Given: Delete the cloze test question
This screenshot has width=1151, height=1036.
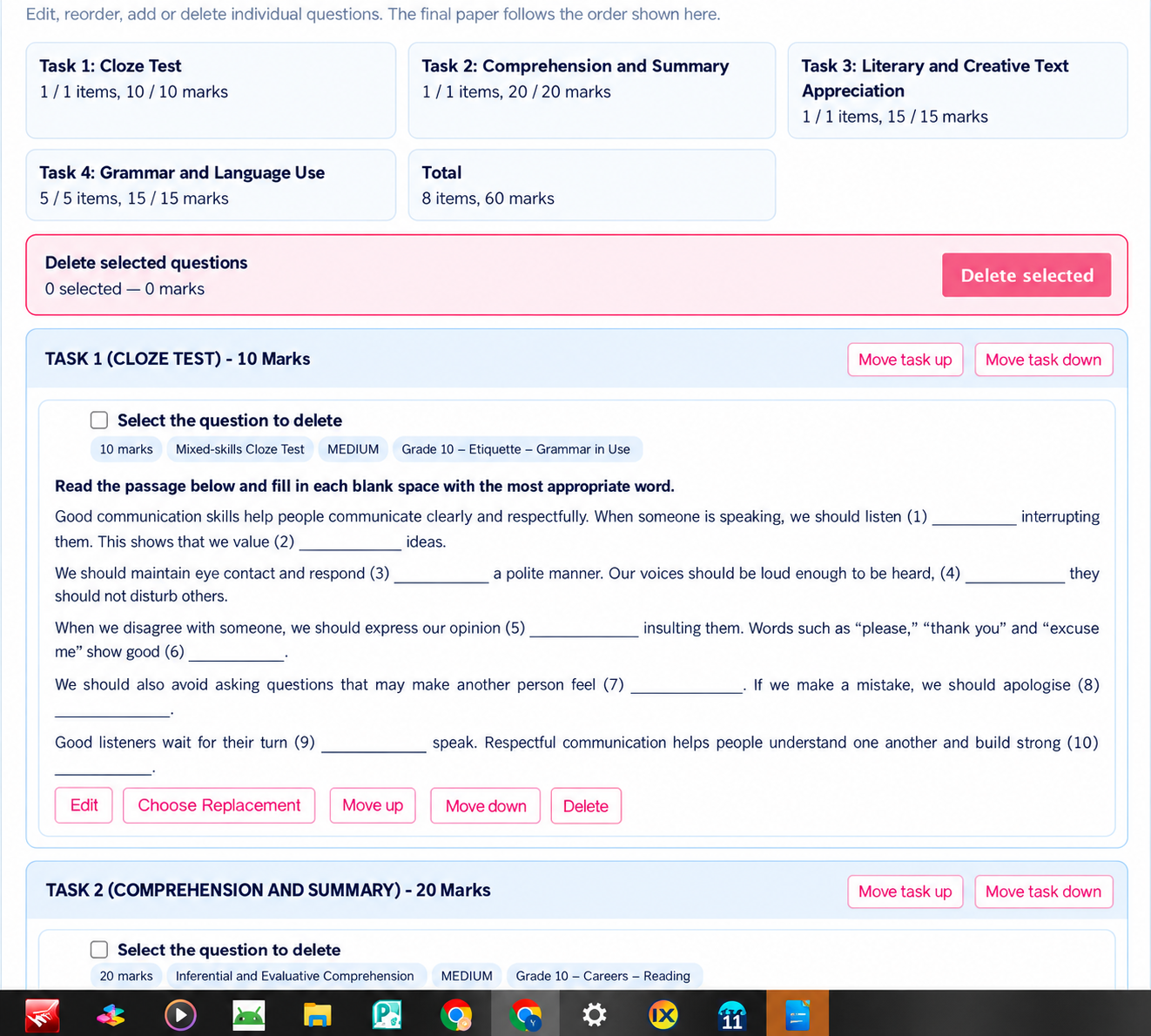Looking at the screenshot, I should (x=586, y=805).
